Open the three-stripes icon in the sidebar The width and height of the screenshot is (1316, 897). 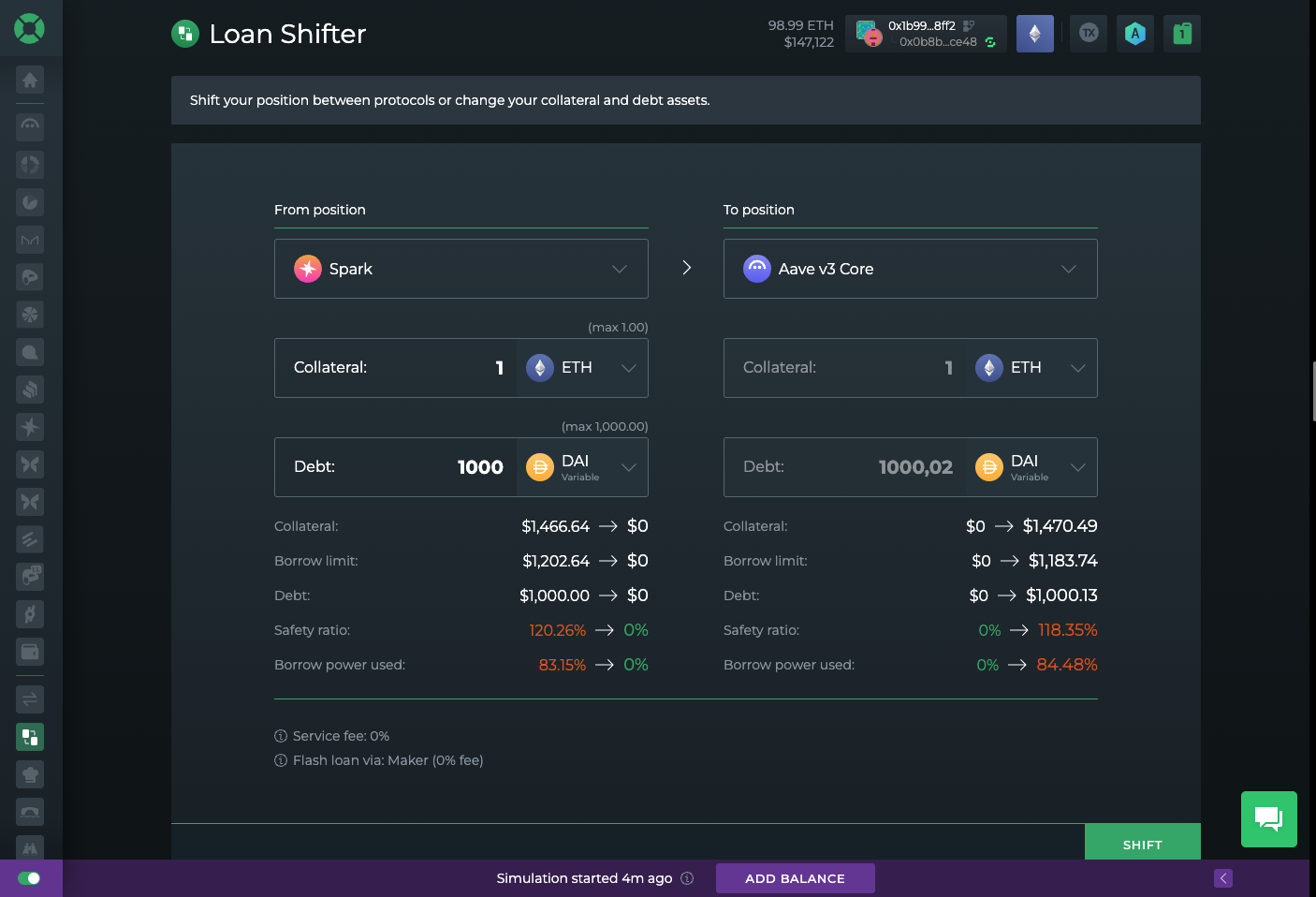point(30,539)
